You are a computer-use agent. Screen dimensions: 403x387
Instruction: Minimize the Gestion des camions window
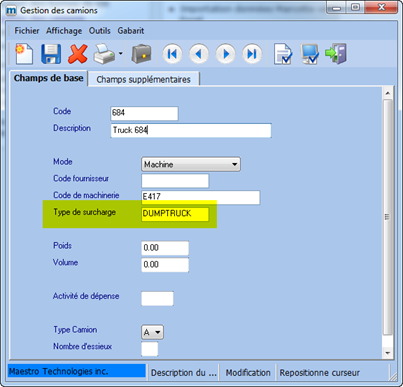click(337, 7)
